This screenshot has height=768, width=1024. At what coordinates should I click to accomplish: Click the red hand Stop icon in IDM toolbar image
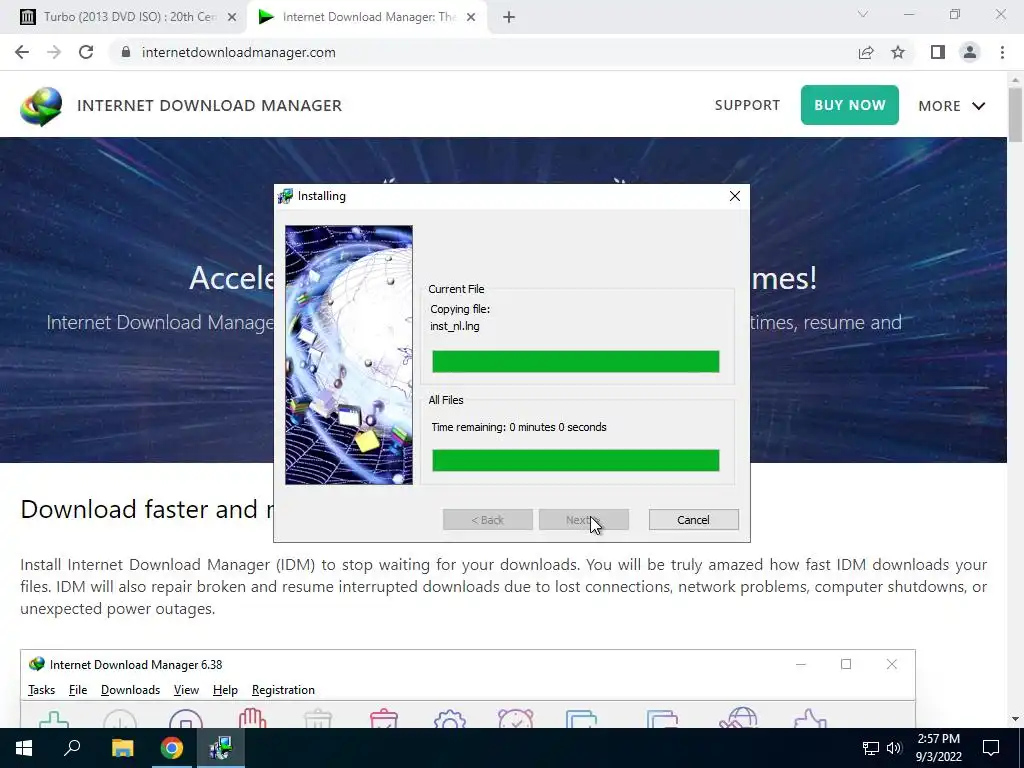pos(253,718)
